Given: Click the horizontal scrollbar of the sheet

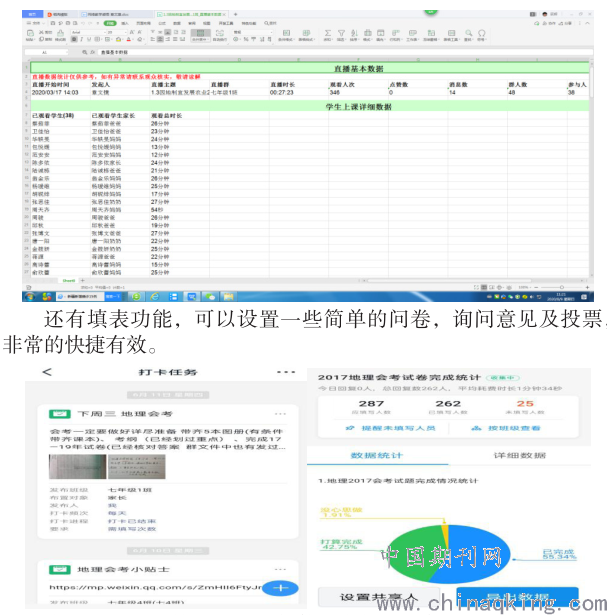Looking at the screenshot, I should (x=449, y=281).
